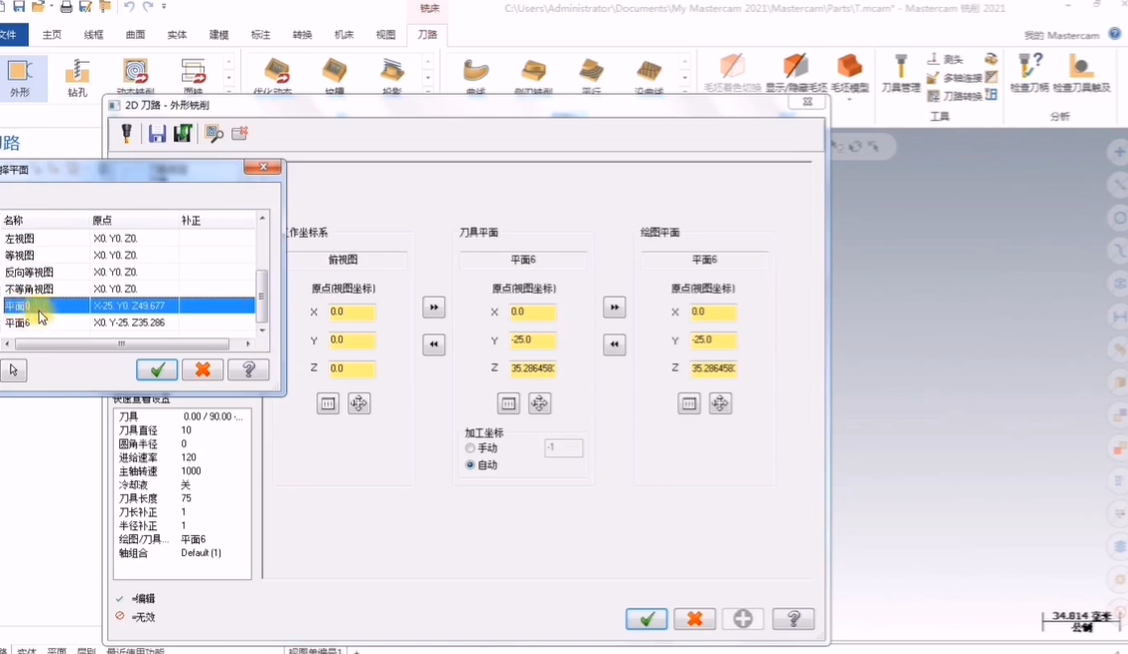Click the 检查刀具触及 check tool reach icon
This screenshot has height=654, width=1128.
[1081, 73]
